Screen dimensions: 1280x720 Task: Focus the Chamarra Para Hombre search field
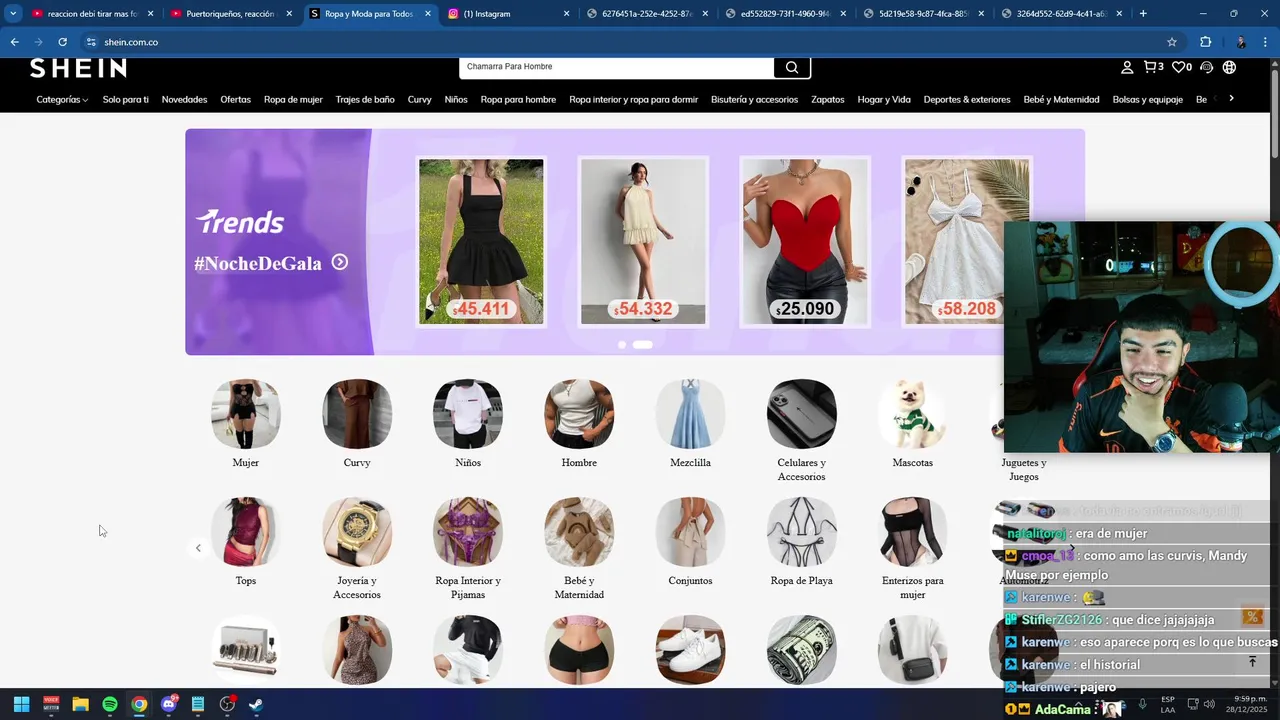617,67
